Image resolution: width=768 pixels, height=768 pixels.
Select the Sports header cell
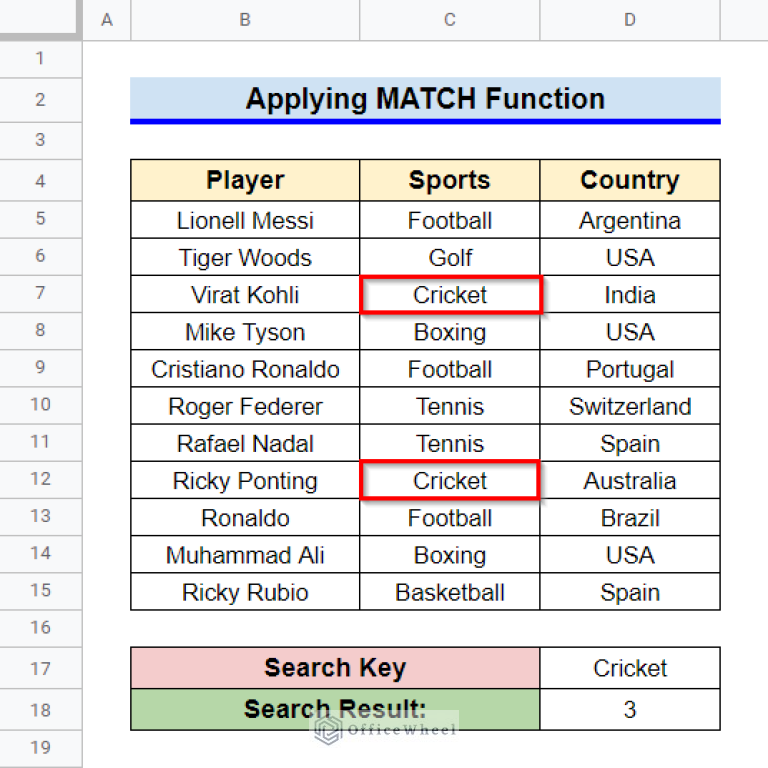click(x=449, y=181)
